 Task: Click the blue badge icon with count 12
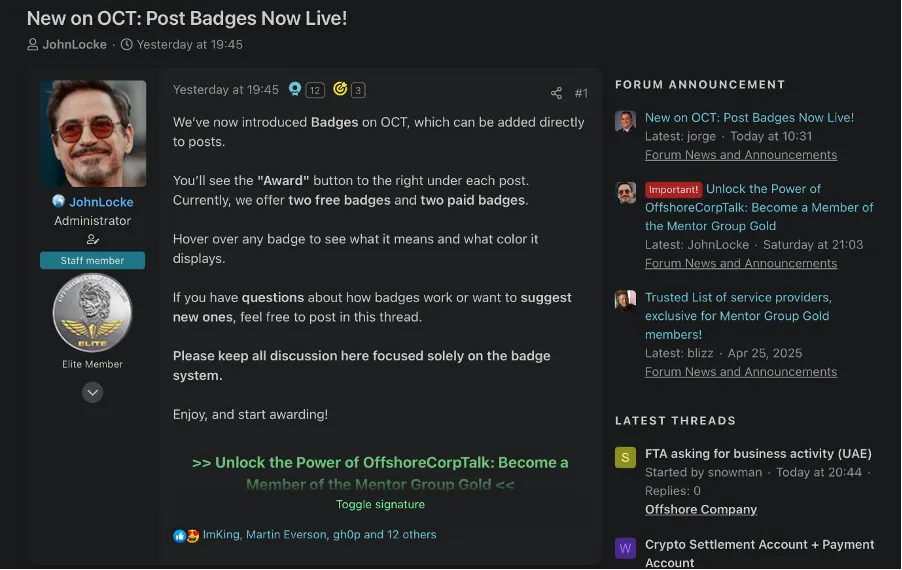click(x=295, y=89)
